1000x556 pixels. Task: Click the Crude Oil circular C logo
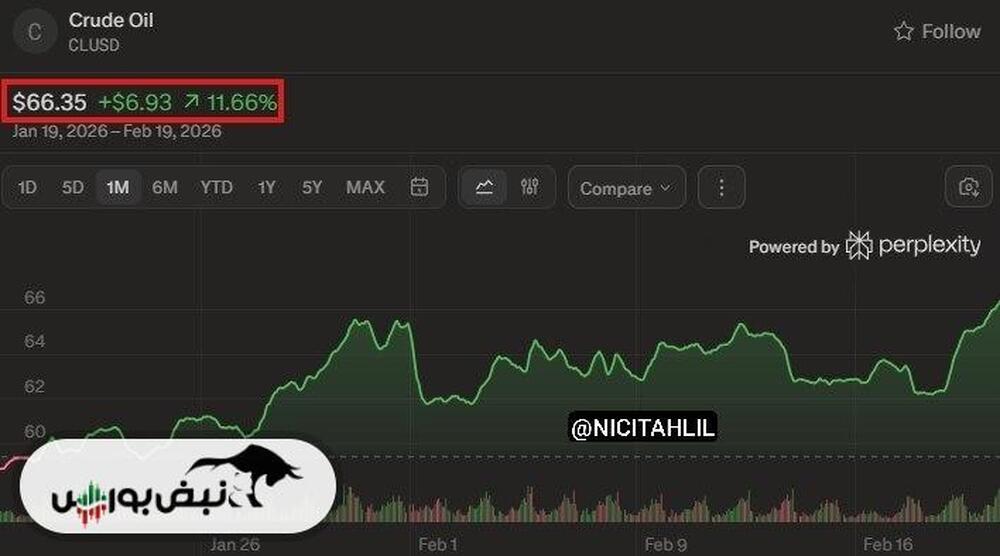click(x=35, y=32)
